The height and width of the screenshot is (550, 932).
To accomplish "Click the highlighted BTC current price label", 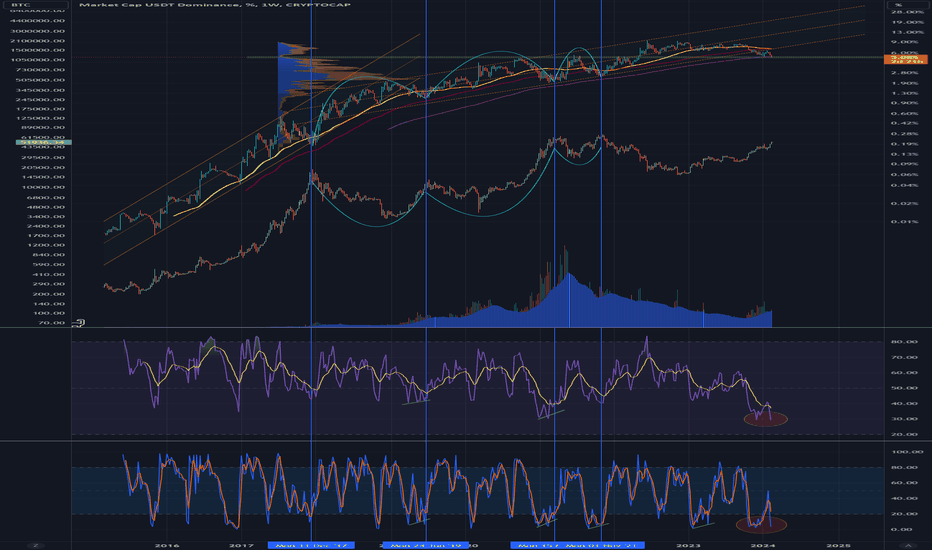I will 43,142.
